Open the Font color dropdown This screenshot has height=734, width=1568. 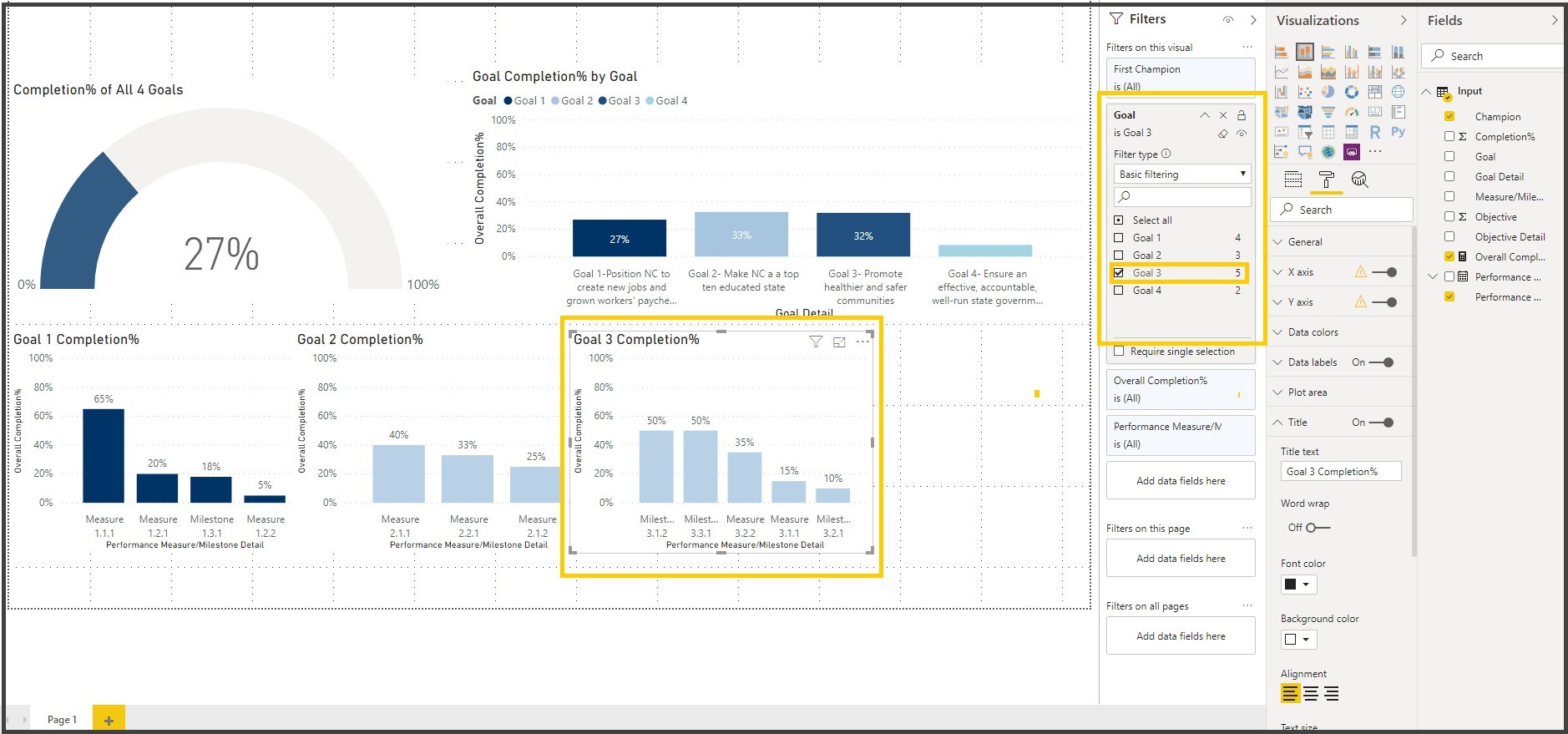point(1298,585)
